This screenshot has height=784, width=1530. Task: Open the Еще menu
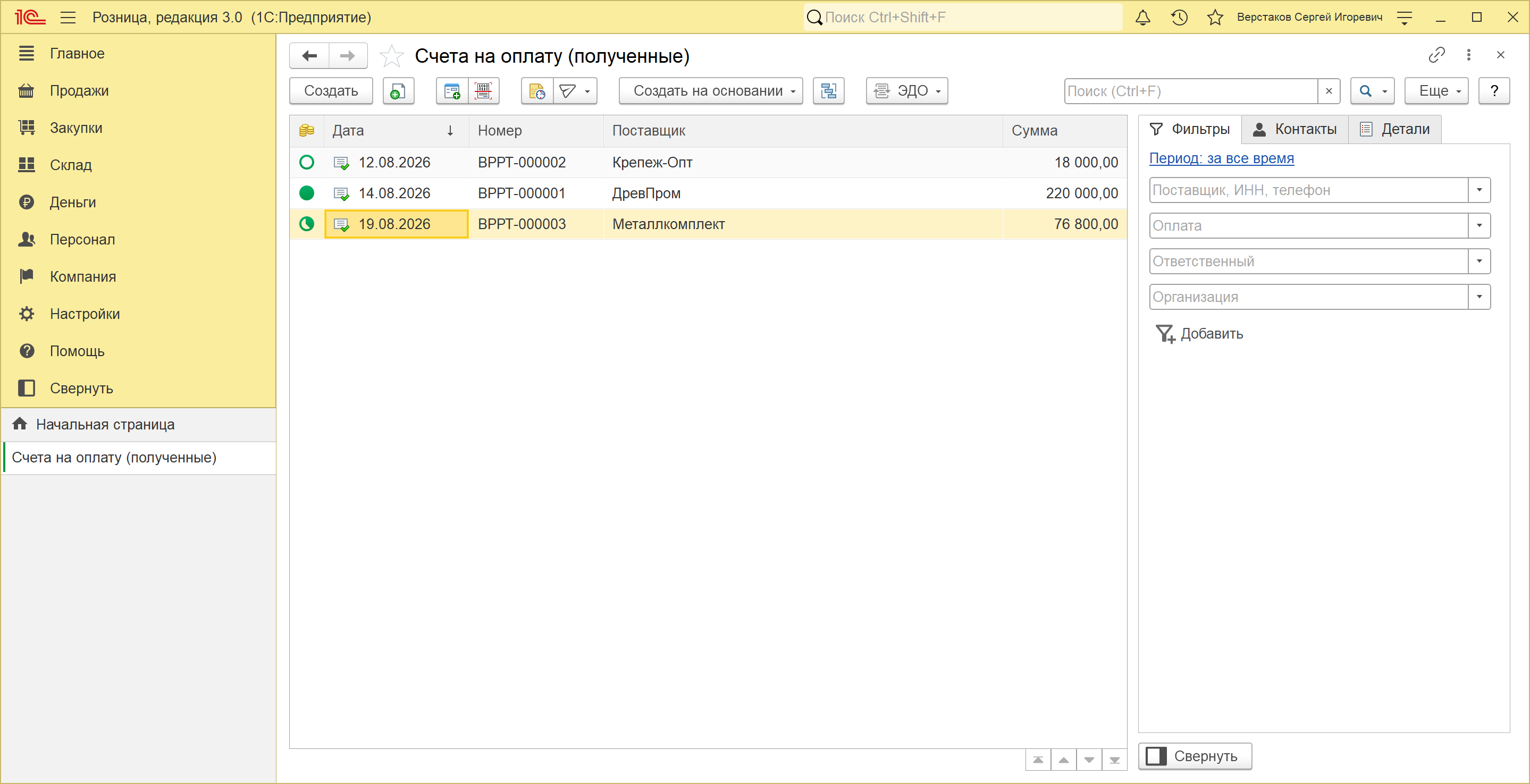pyautogui.click(x=1436, y=91)
